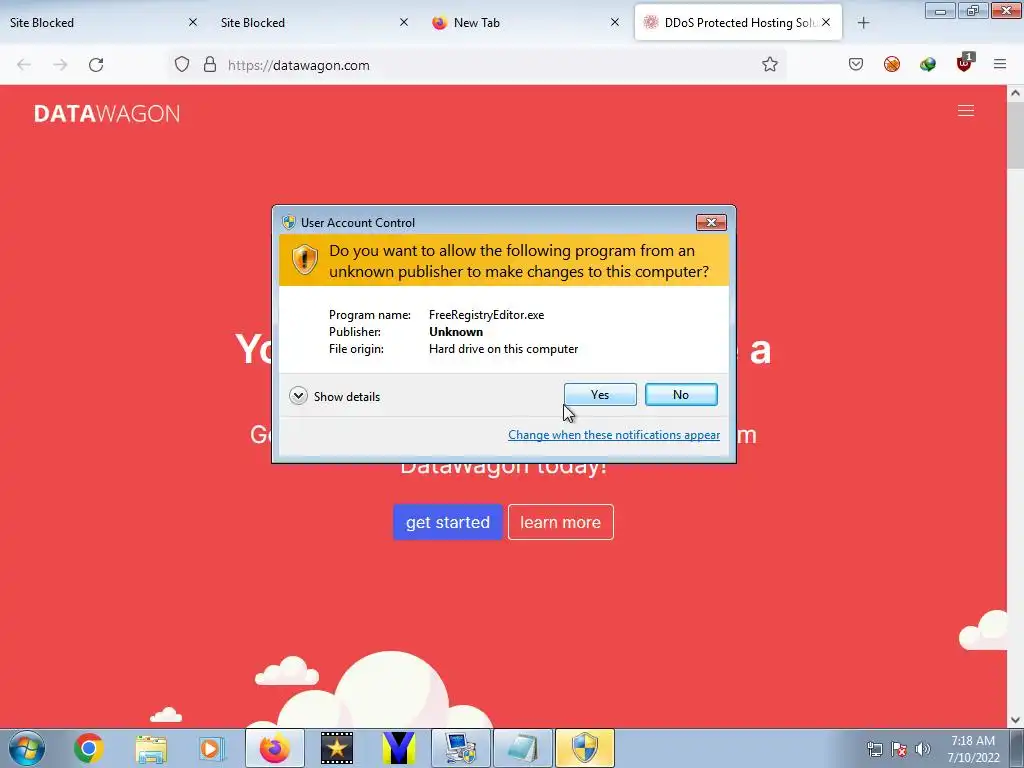Open the orange crossed-circle extension icon
This screenshot has width=1024, height=768.
(891, 65)
